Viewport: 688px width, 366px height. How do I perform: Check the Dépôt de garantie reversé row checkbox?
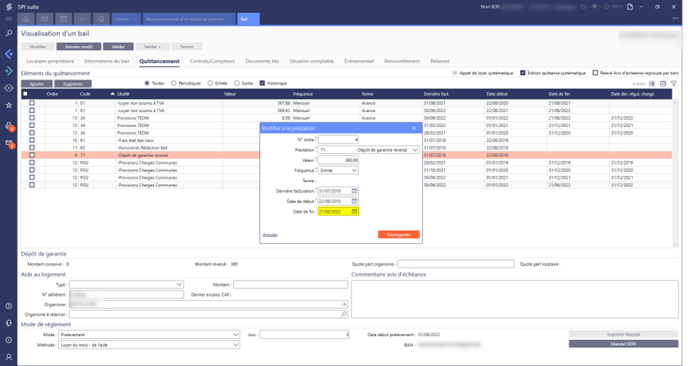click(32, 155)
